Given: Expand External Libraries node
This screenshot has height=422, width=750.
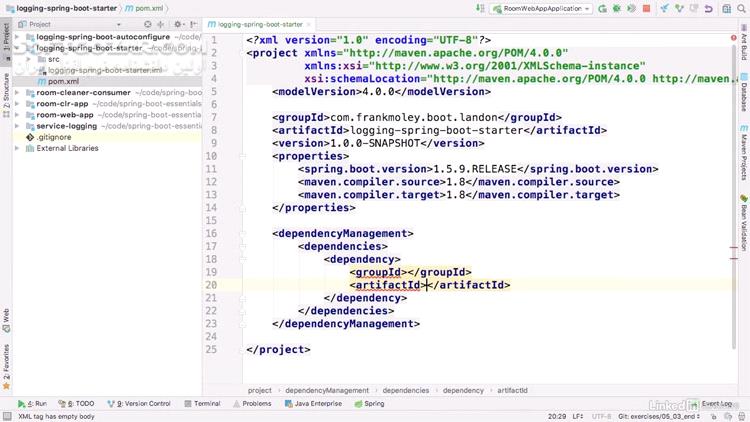Looking at the screenshot, I should 17,148.
